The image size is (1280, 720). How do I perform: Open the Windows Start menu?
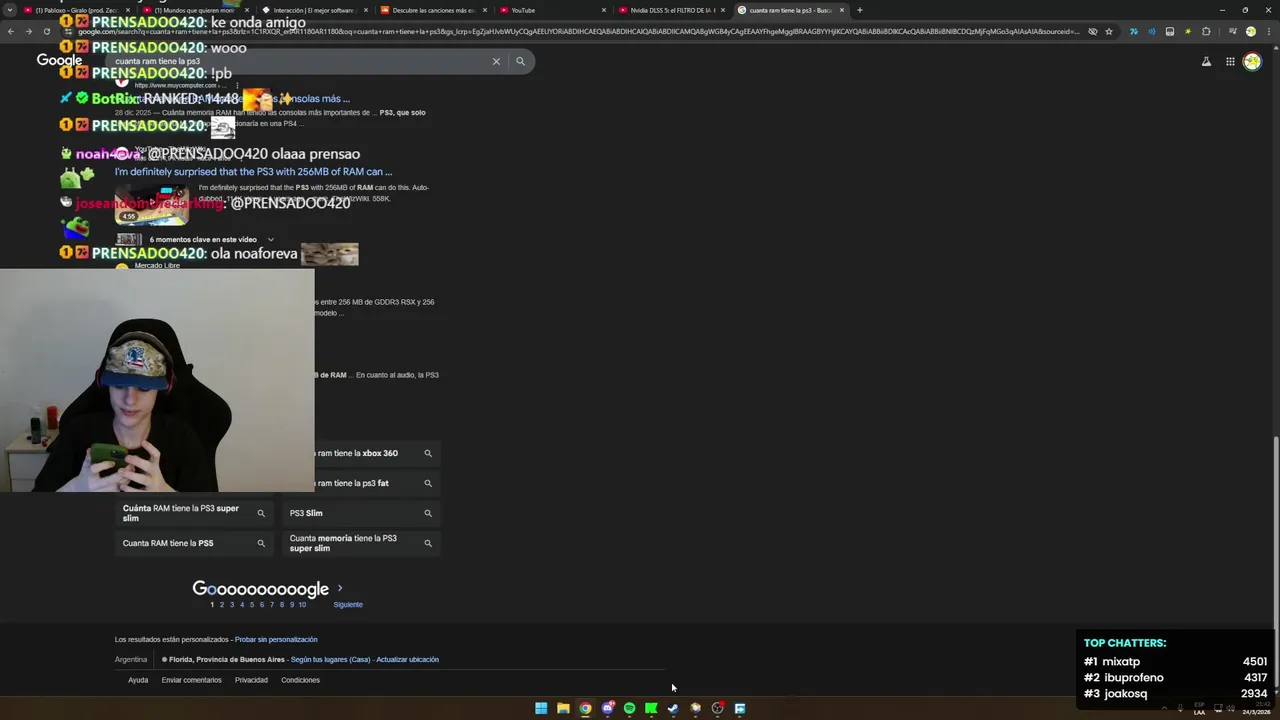point(541,708)
